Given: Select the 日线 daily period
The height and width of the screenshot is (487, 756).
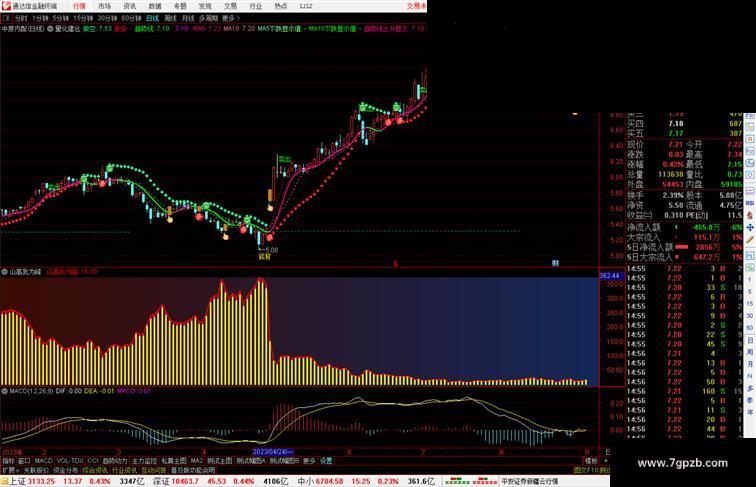Looking at the screenshot, I should coord(152,18).
